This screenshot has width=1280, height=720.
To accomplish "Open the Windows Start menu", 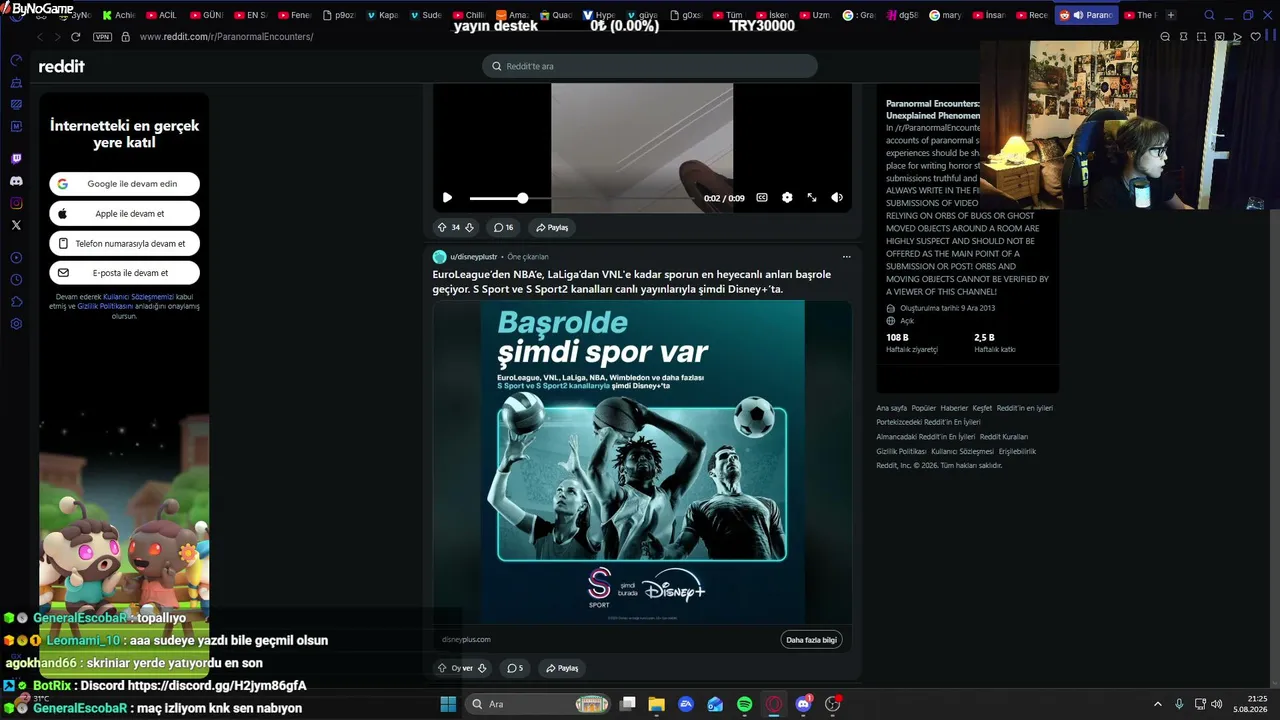I will [448, 704].
